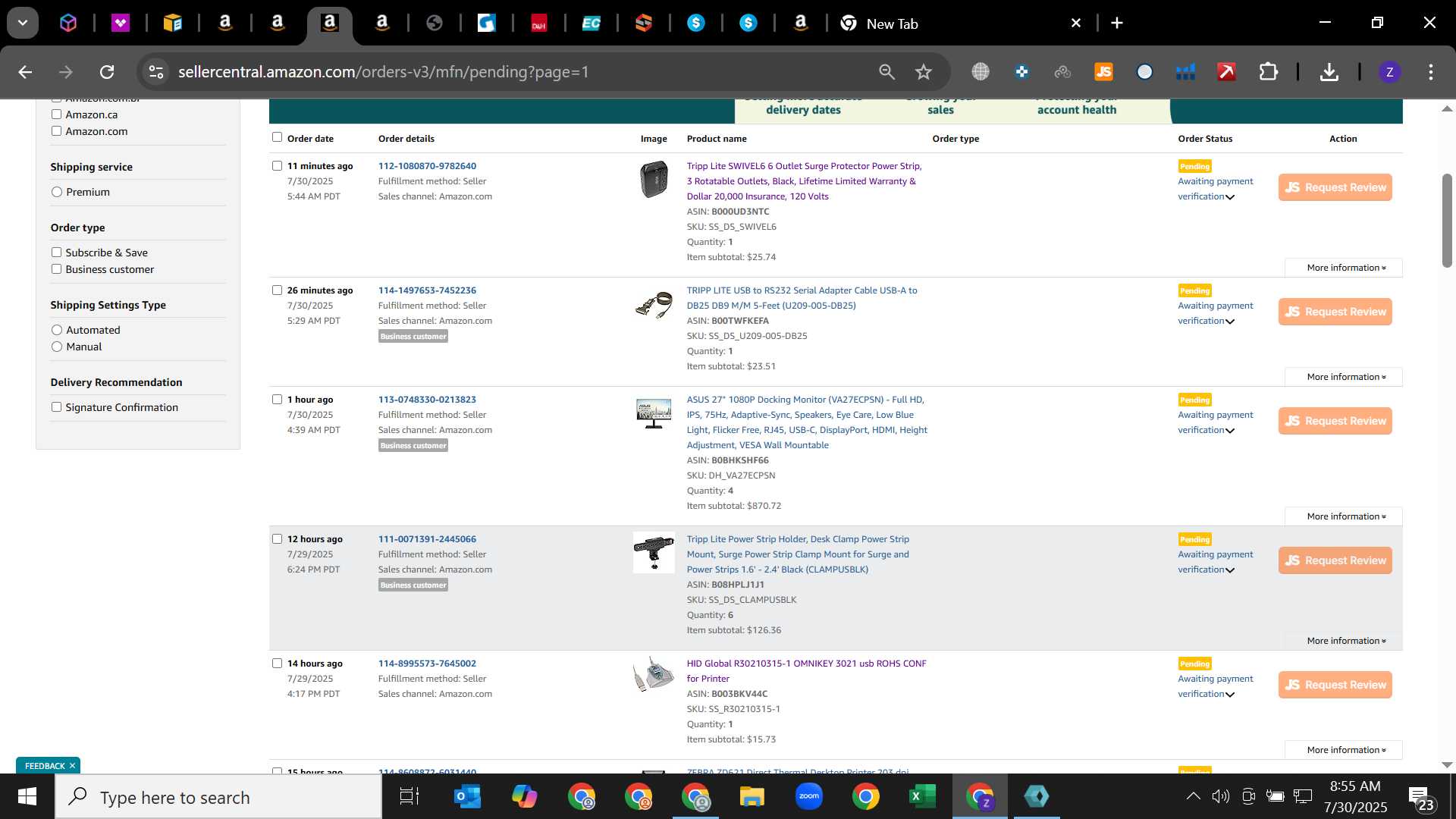The image size is (1456, 819).
Task: Check the Subscribe & Save order type
Action: click(x=56, y=253)
